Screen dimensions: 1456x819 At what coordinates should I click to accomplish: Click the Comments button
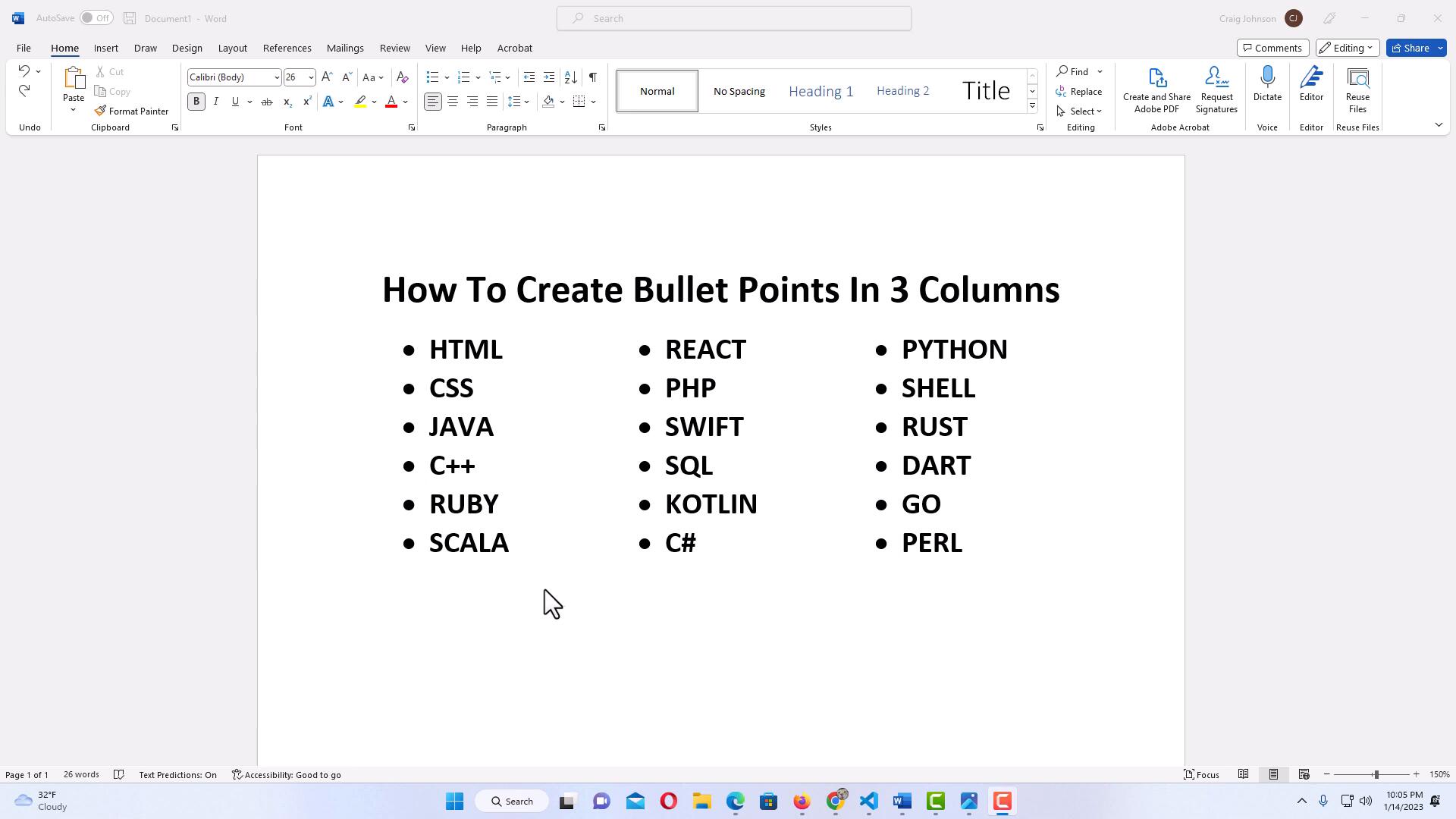click(x=1272, y=48)
